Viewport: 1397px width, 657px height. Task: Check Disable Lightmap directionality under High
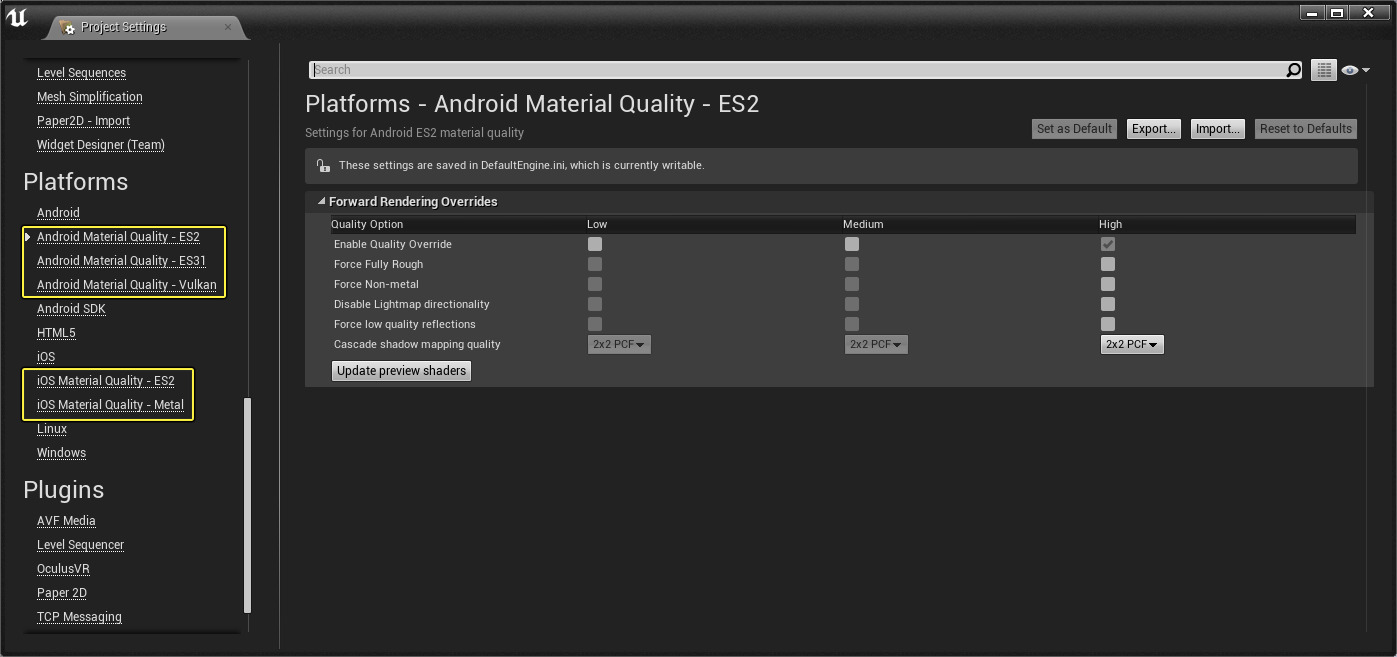[1107, 304]
